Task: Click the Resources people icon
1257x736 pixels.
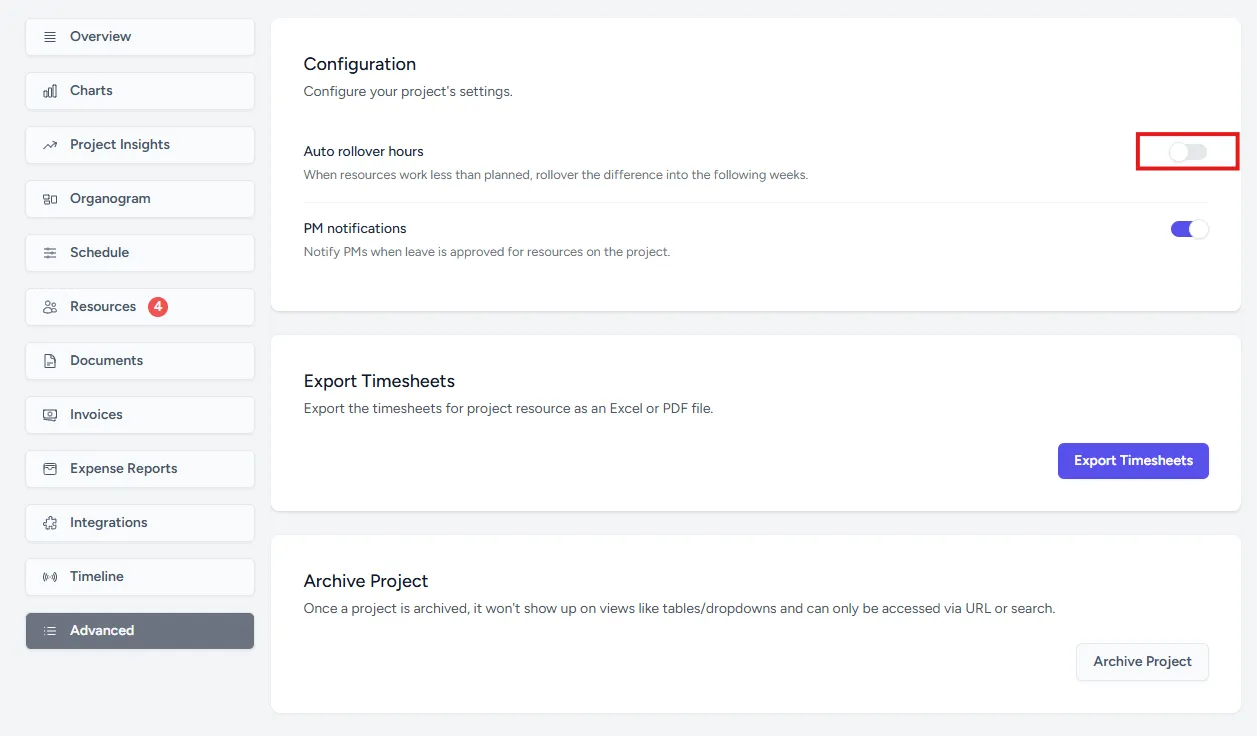Action: click(x=50, y=307)
